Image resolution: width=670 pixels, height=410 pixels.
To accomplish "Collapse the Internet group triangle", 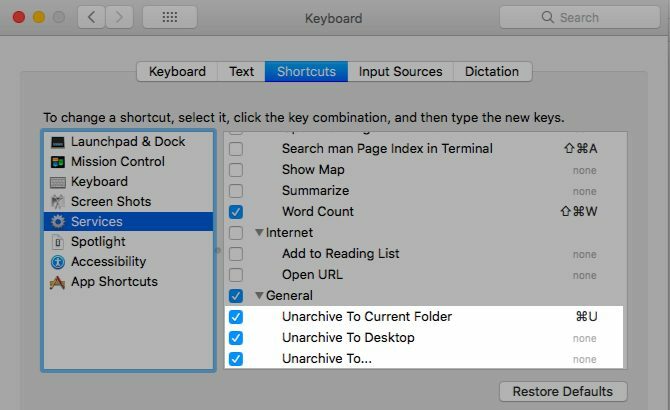I will (259, 232).
